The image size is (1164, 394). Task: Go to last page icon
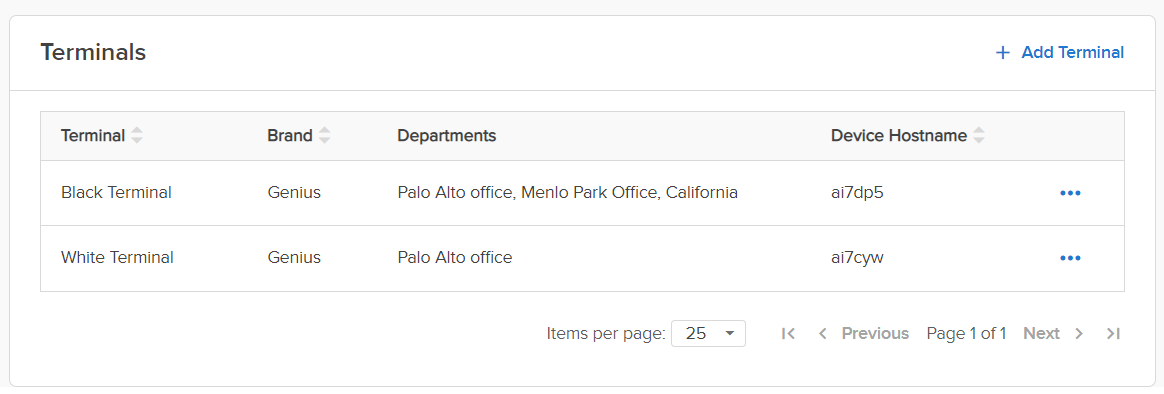1112,334
